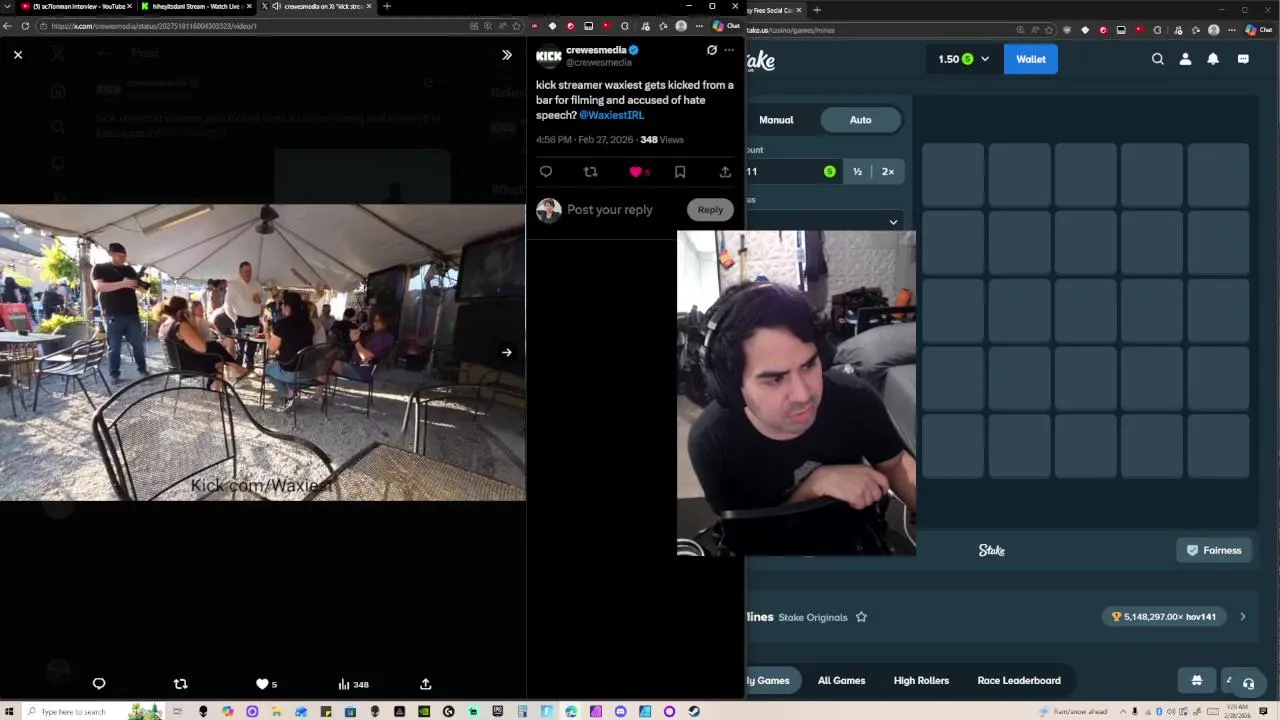Viewport: 1280px width, 720px height.
Task: Open a new tab in Stake browser
Action: (817, 10)
